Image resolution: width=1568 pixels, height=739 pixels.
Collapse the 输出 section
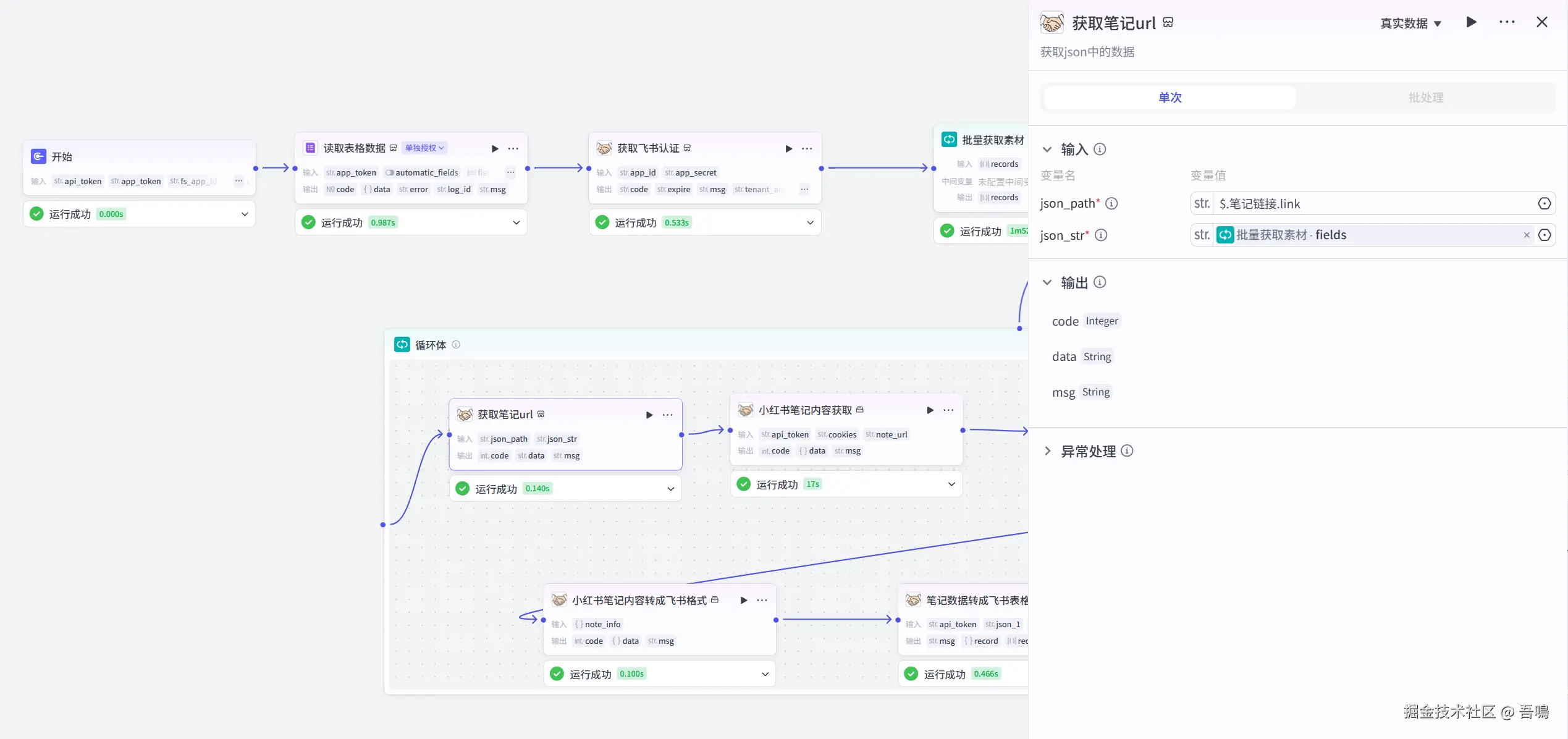1047,282
